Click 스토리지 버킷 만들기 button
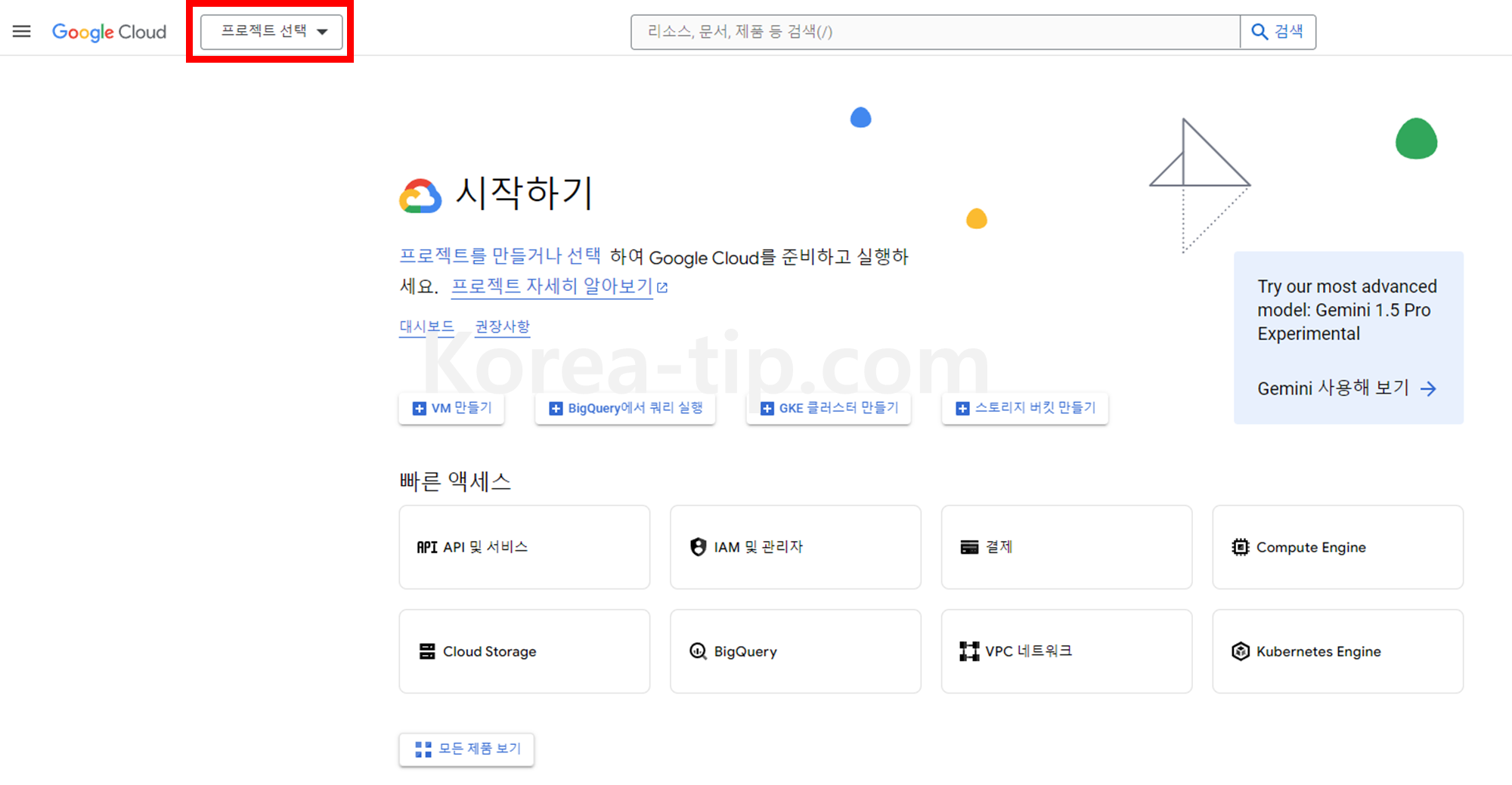1512x785 pixels. [x=1025, y=408]
